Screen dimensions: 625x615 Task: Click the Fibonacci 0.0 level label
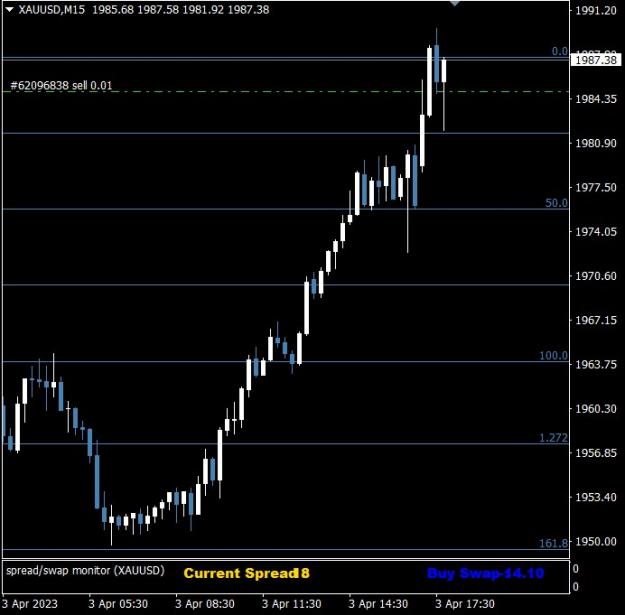coord(559,51)
